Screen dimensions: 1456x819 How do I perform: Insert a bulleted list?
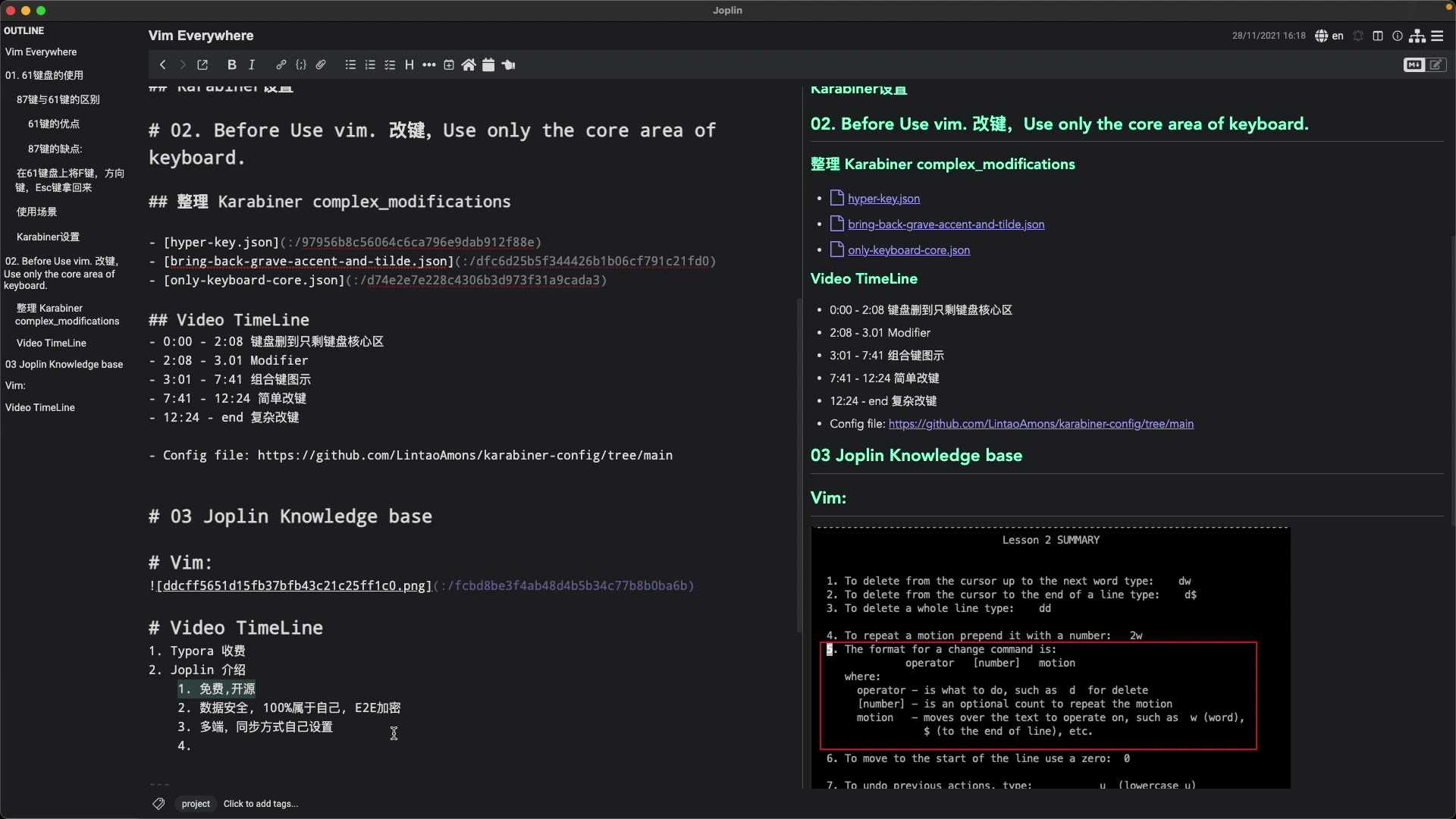tap(350, 65)
